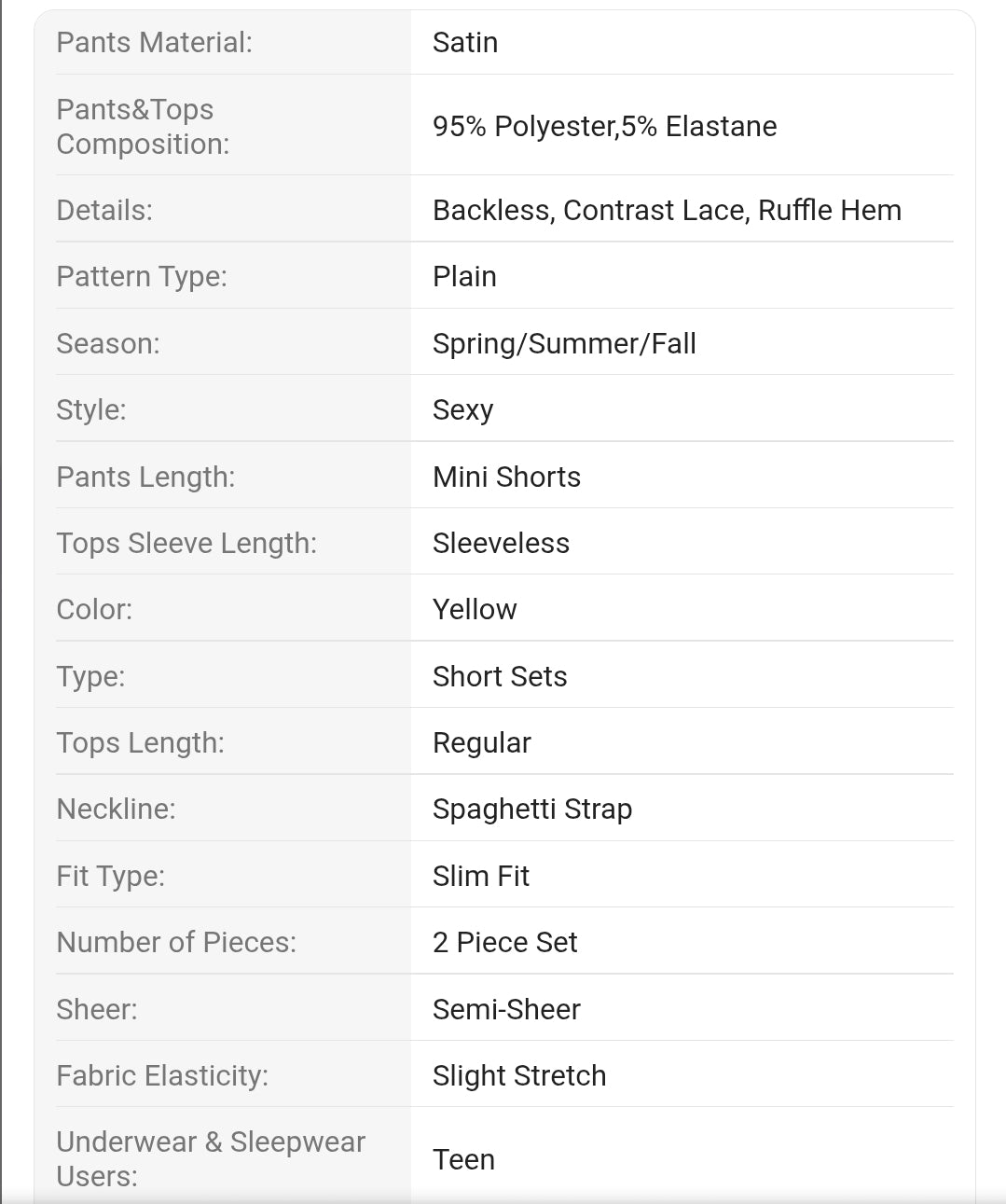The height and width of the screenshot is (1204, 1006).
Task: Select the Mini Shorts value
Action: coord(506,477)
